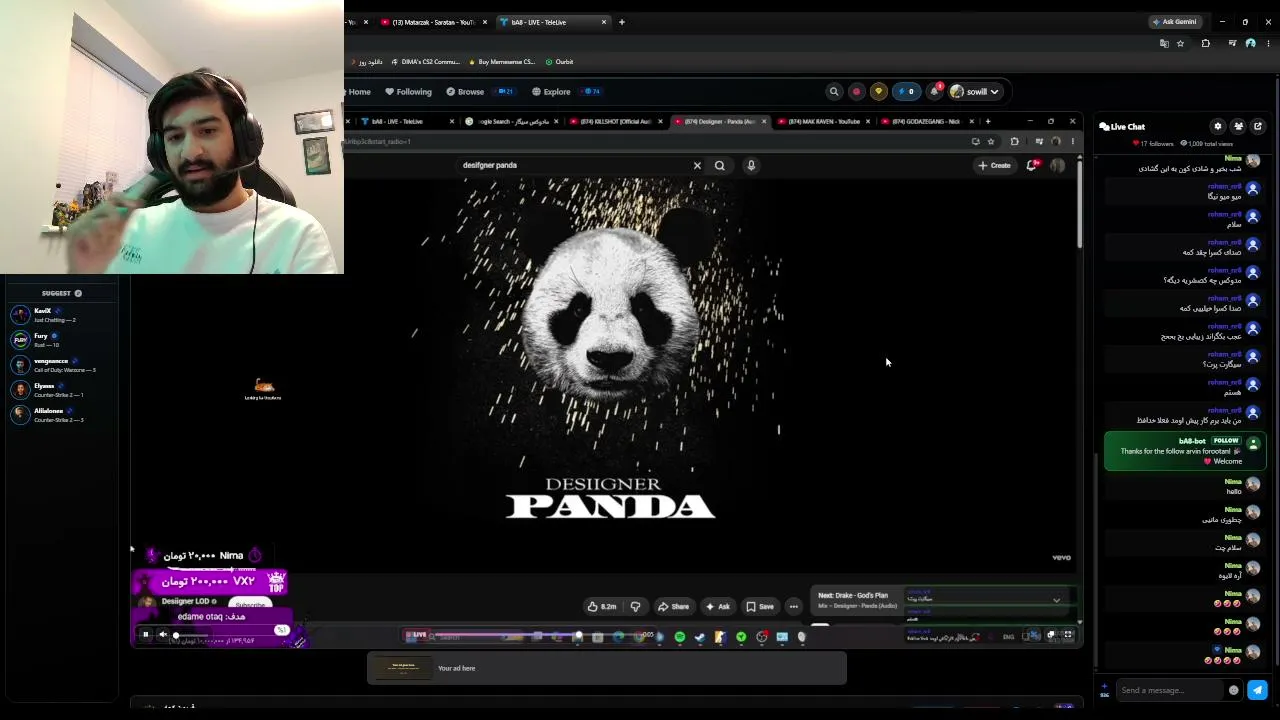Toggle stream fullscreen button

[x=1068, y=635]
